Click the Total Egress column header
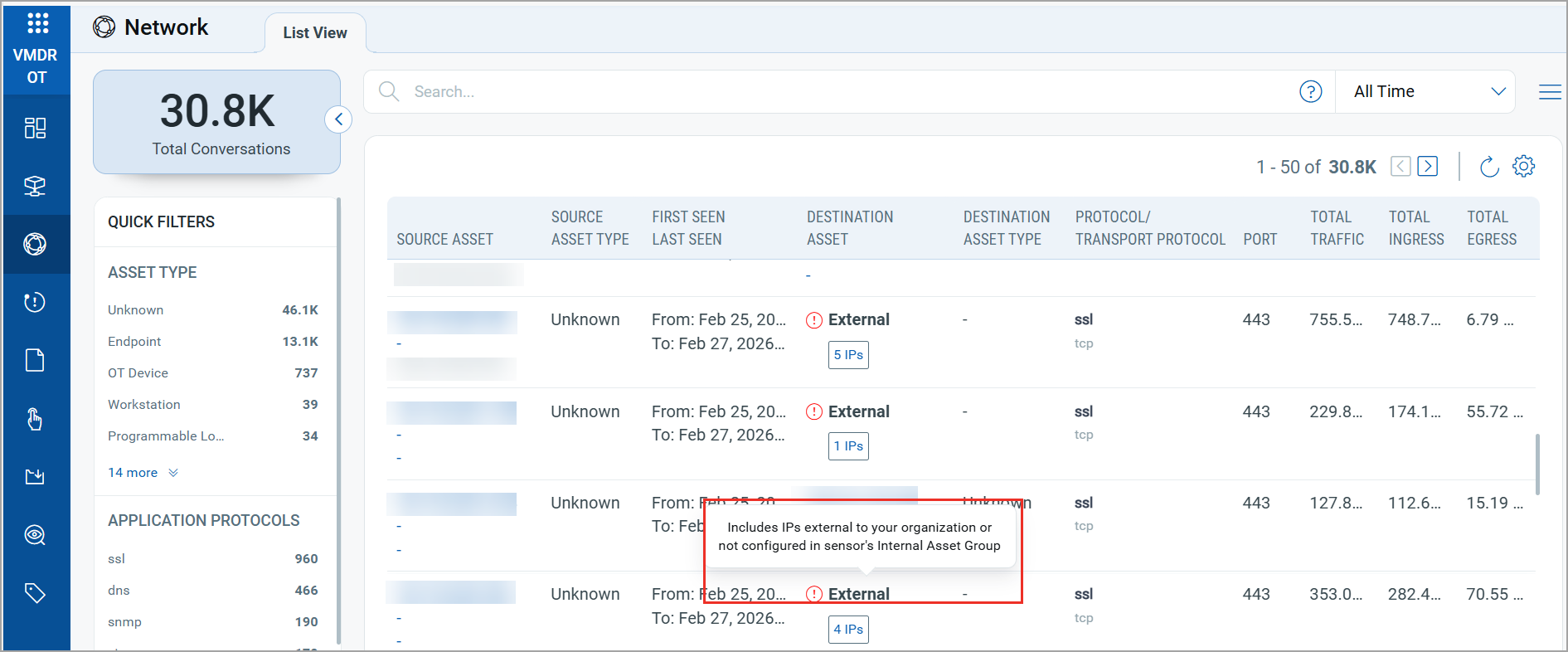This screenshot has width=1568, height=652. click(1492, 228)
